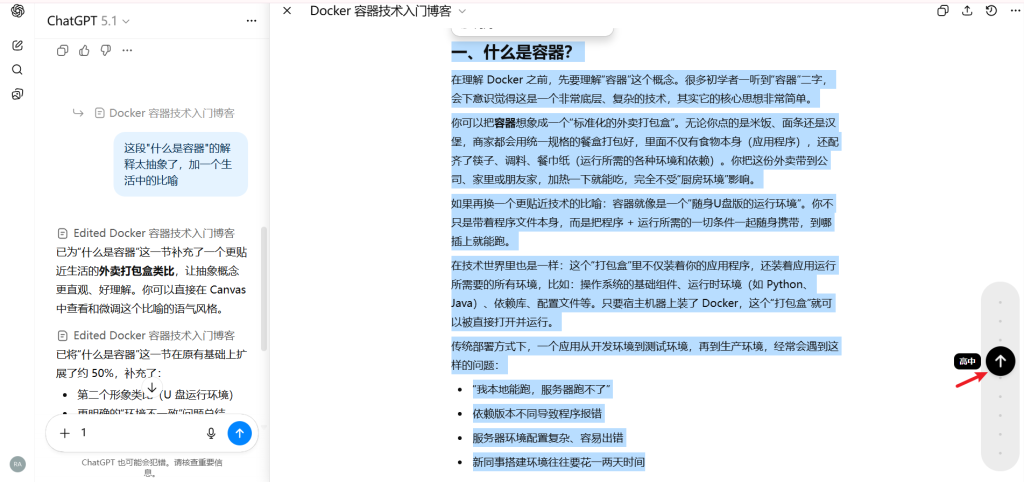Open the first Edited Docker 容器技术入门博客 entry

(x=146, y=233)
